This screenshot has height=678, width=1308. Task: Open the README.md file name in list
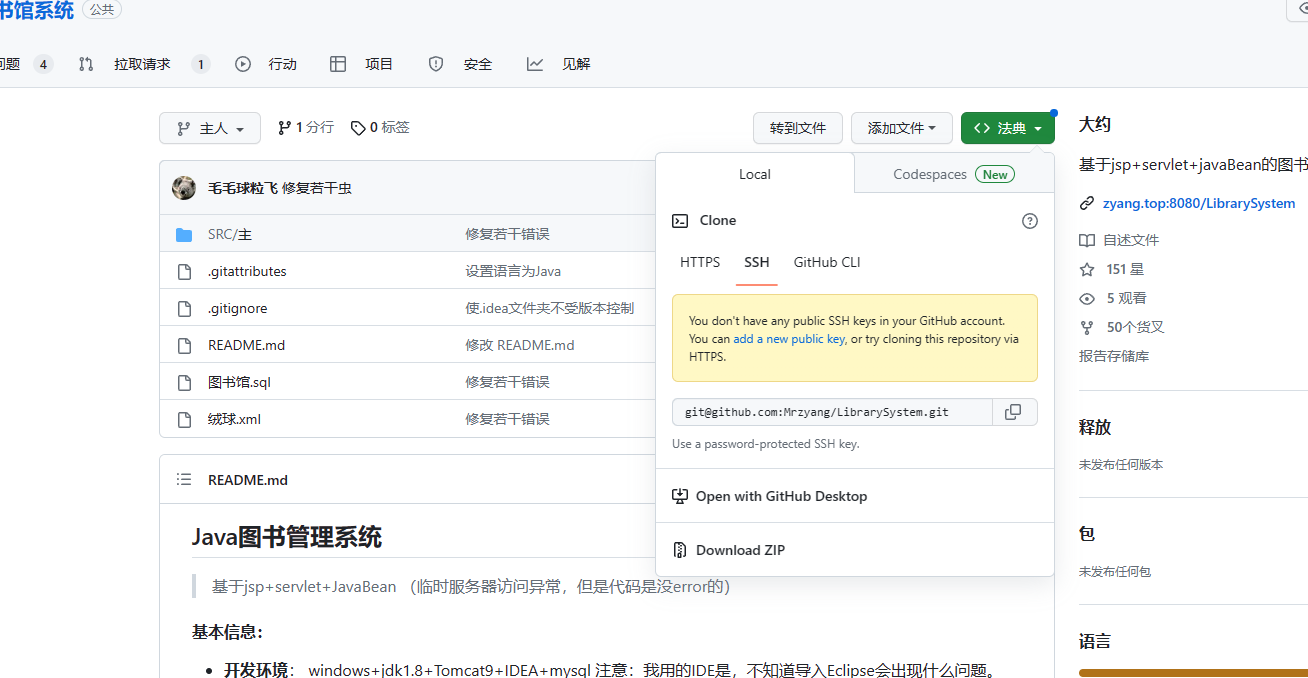click(246, 346)
